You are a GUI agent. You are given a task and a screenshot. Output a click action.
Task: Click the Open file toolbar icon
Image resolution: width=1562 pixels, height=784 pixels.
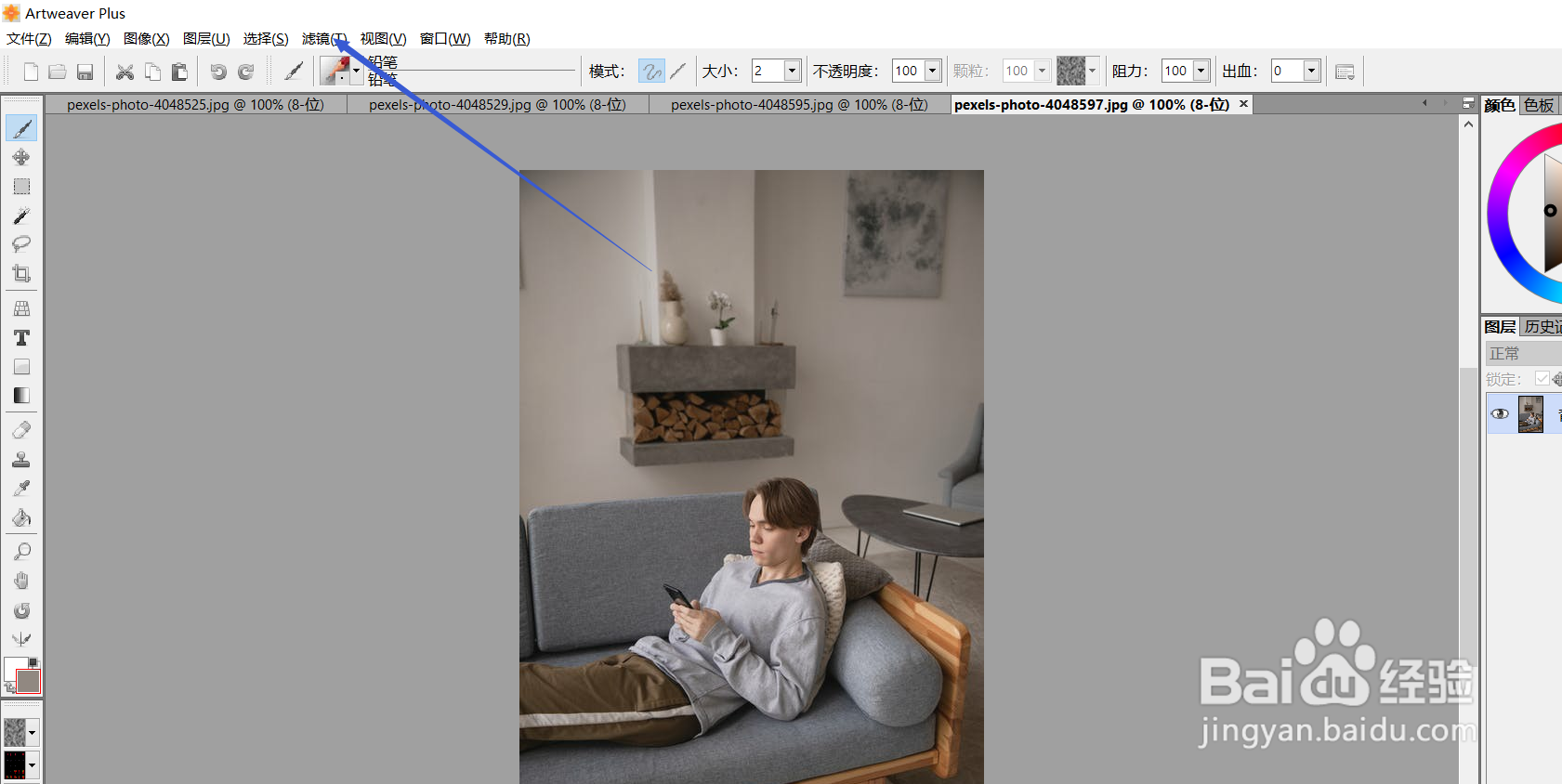[x=58, y=72]
